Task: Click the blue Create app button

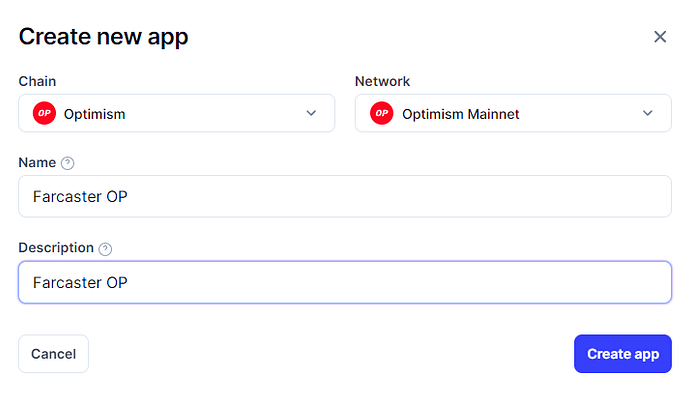Action: 623,354
